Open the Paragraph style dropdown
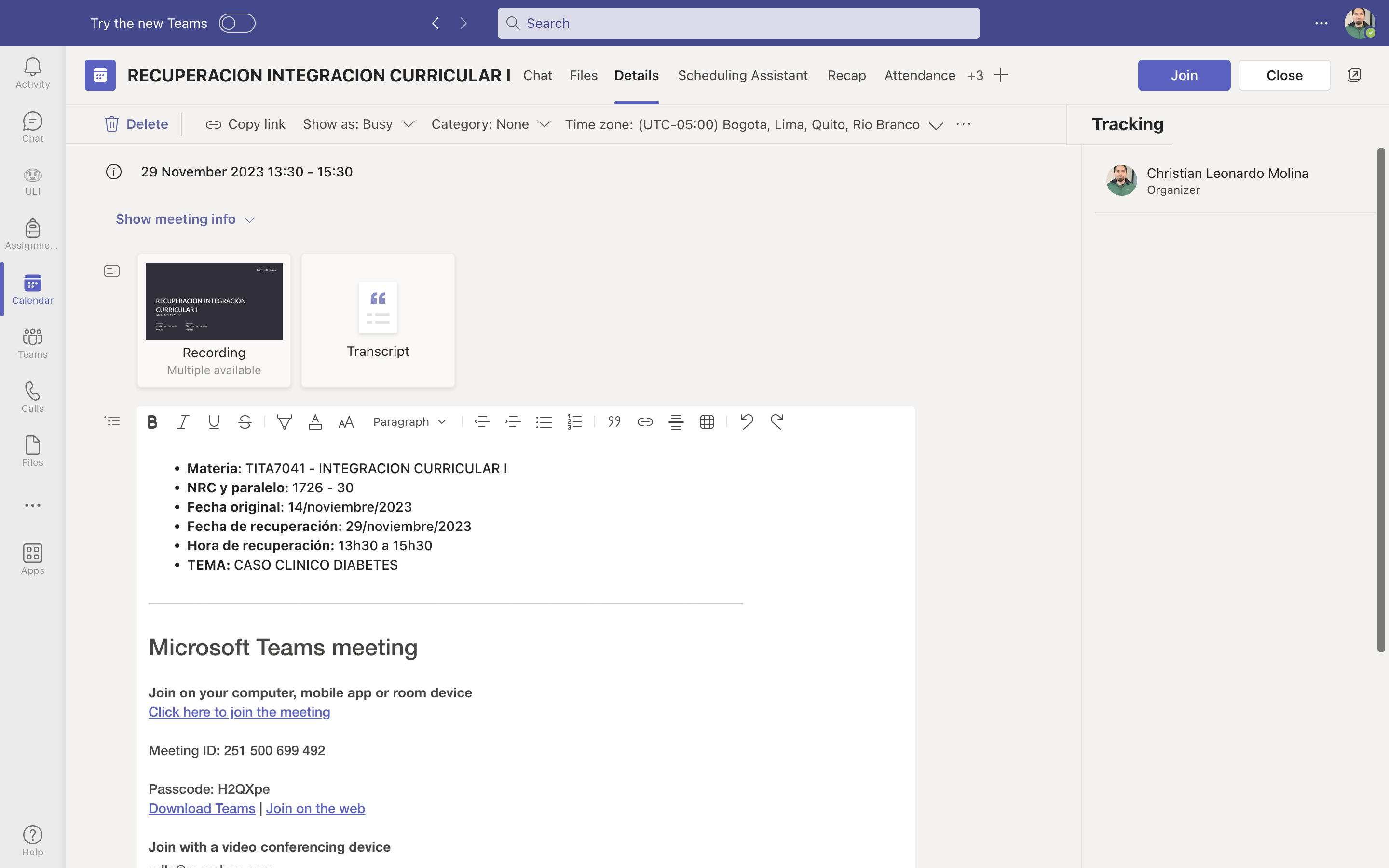 point(409,422)
